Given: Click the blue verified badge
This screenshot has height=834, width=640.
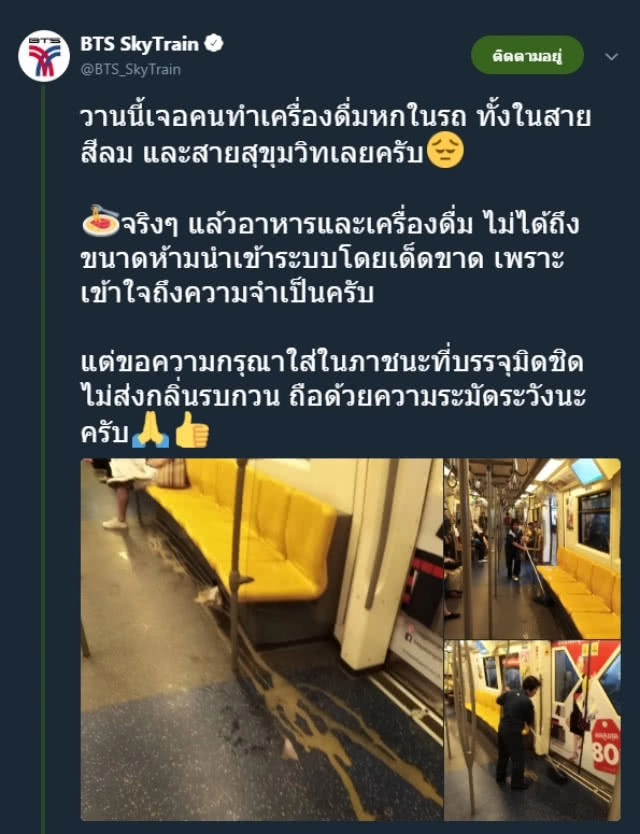Looking at the screenshot, I should [x=214, y=44].
